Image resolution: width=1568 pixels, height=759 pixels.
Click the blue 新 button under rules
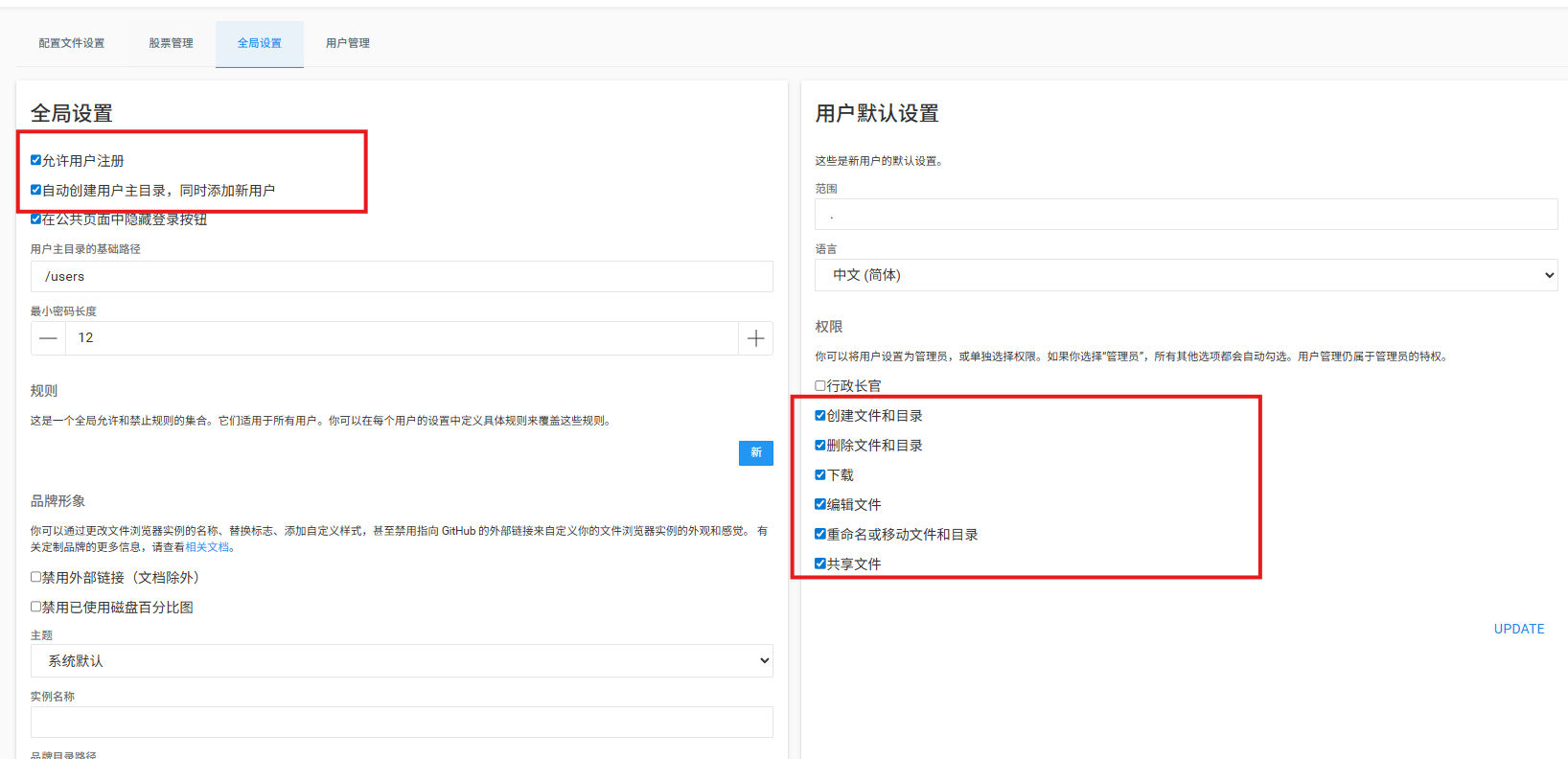(x=755, y=452)
